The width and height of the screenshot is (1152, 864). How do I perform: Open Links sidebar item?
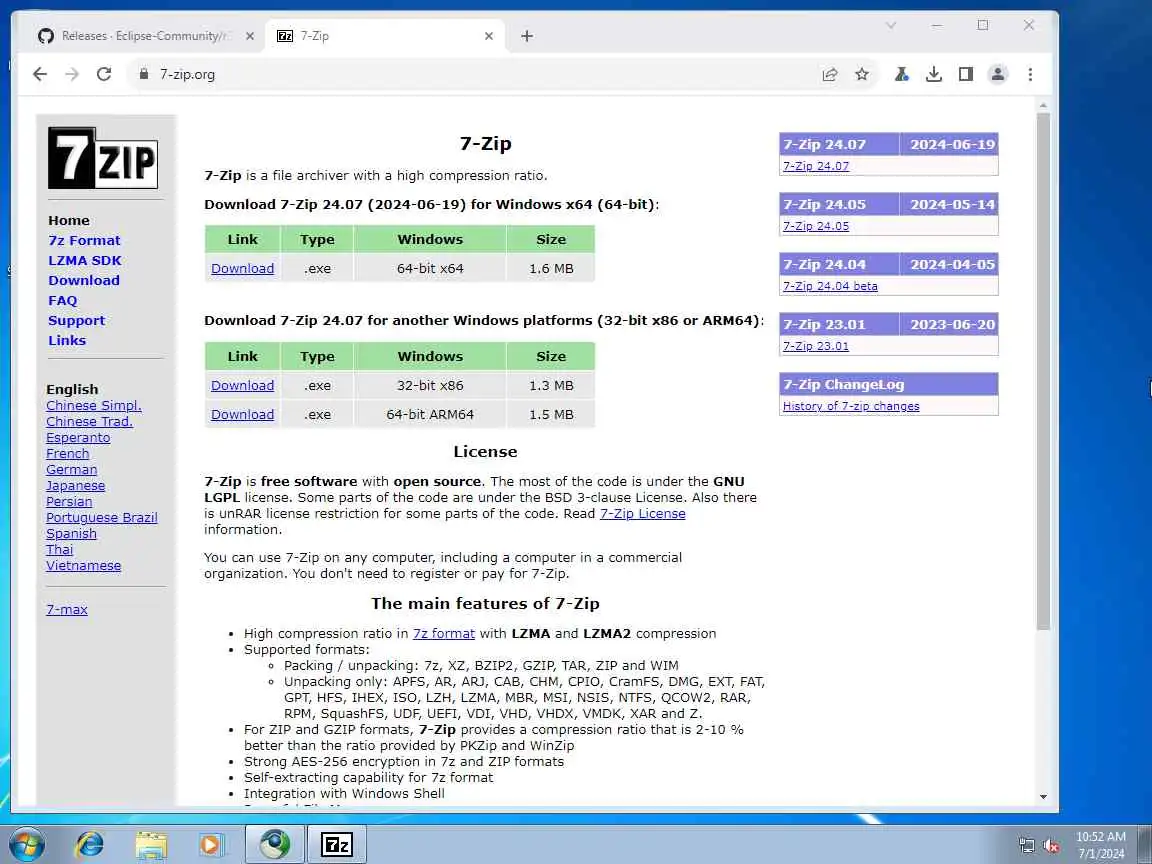coord(67,340)
